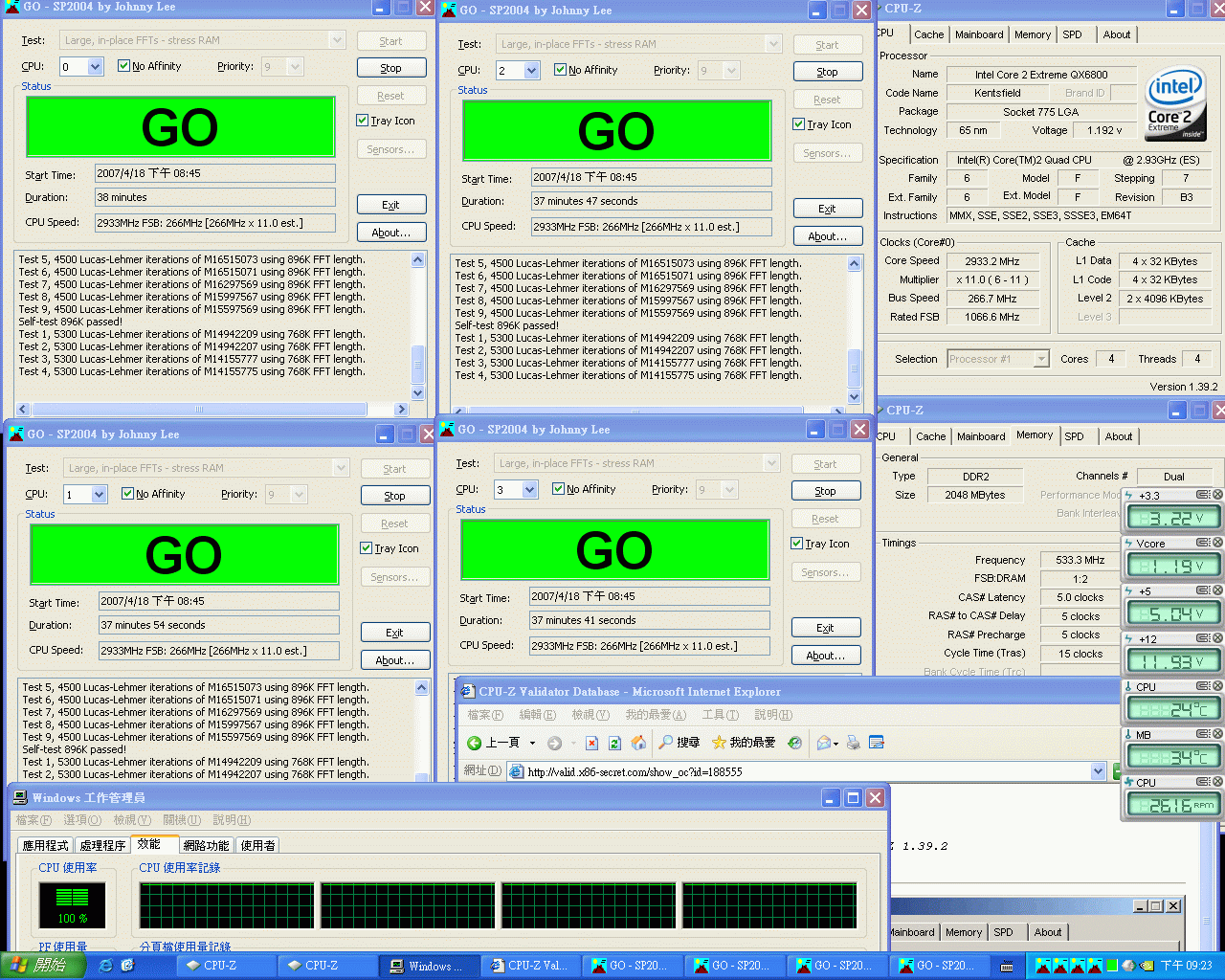This screenshot has height=980, width=1225.
Task: Click the Refresh page icon in Internet Explorer
Action: [x=614, y=743]
